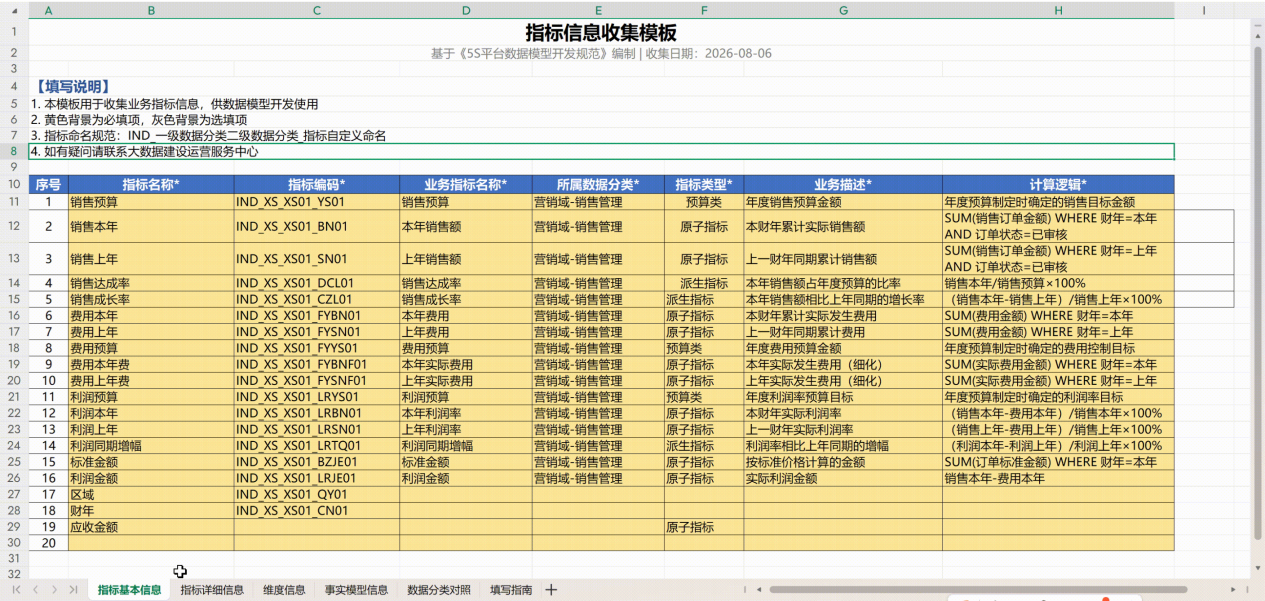Select cell IND_XS_XS01_LRTQ01
Viewport: 1265px width, 601px height.
[317, 445]
